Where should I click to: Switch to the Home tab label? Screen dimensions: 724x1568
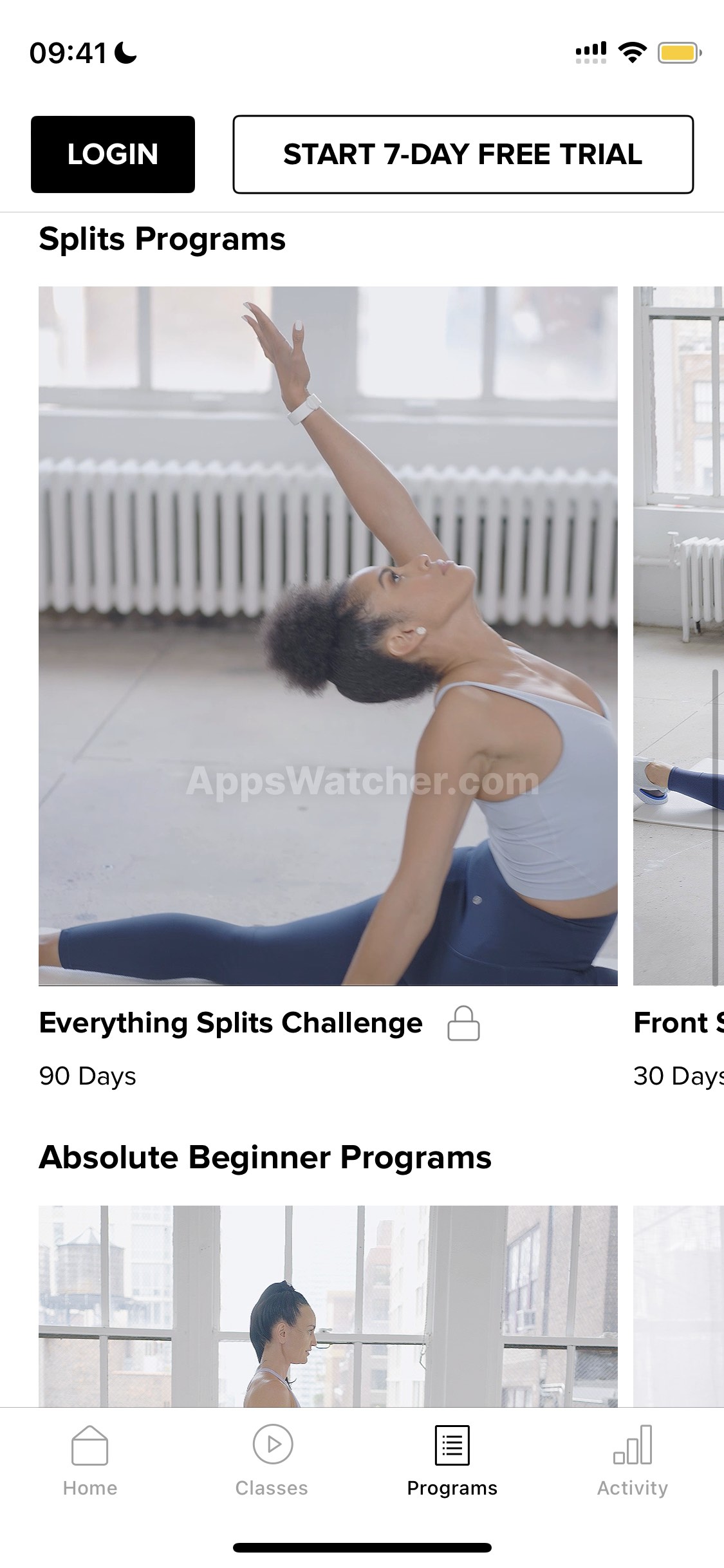pos(90,1488)
